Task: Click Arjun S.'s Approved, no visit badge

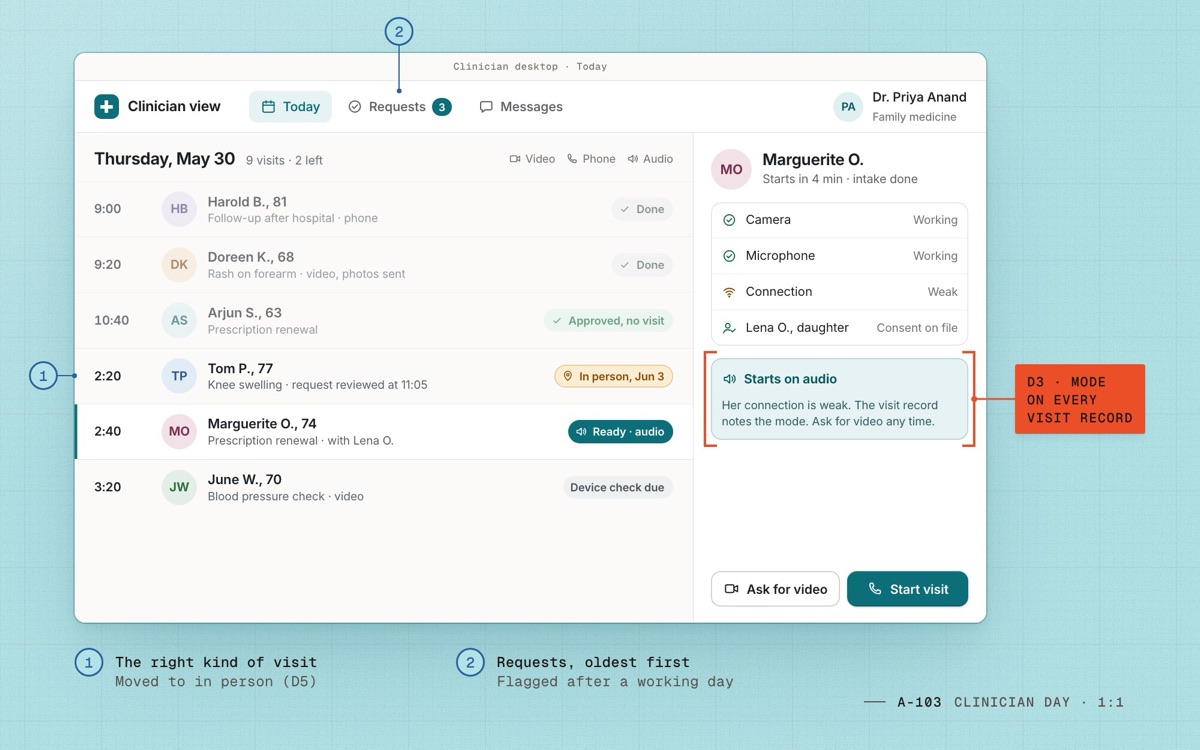Action: pos(608,321)
